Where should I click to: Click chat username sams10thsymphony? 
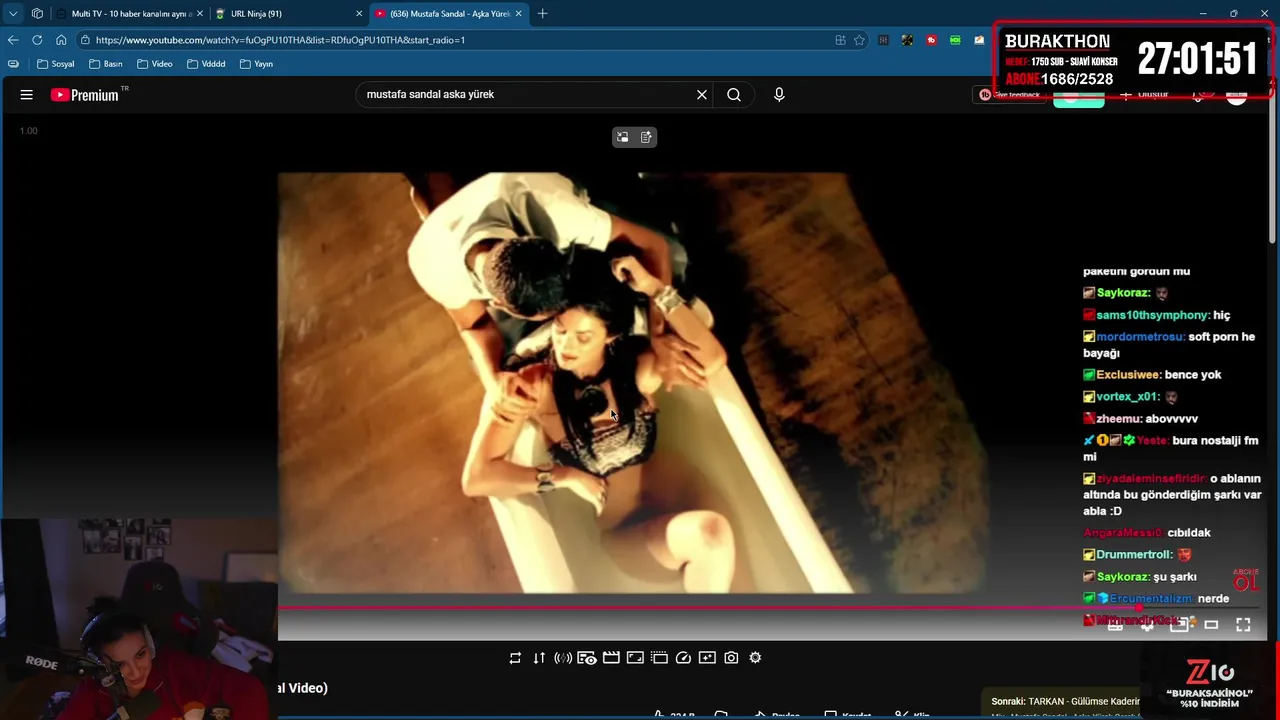point(1153,315)
